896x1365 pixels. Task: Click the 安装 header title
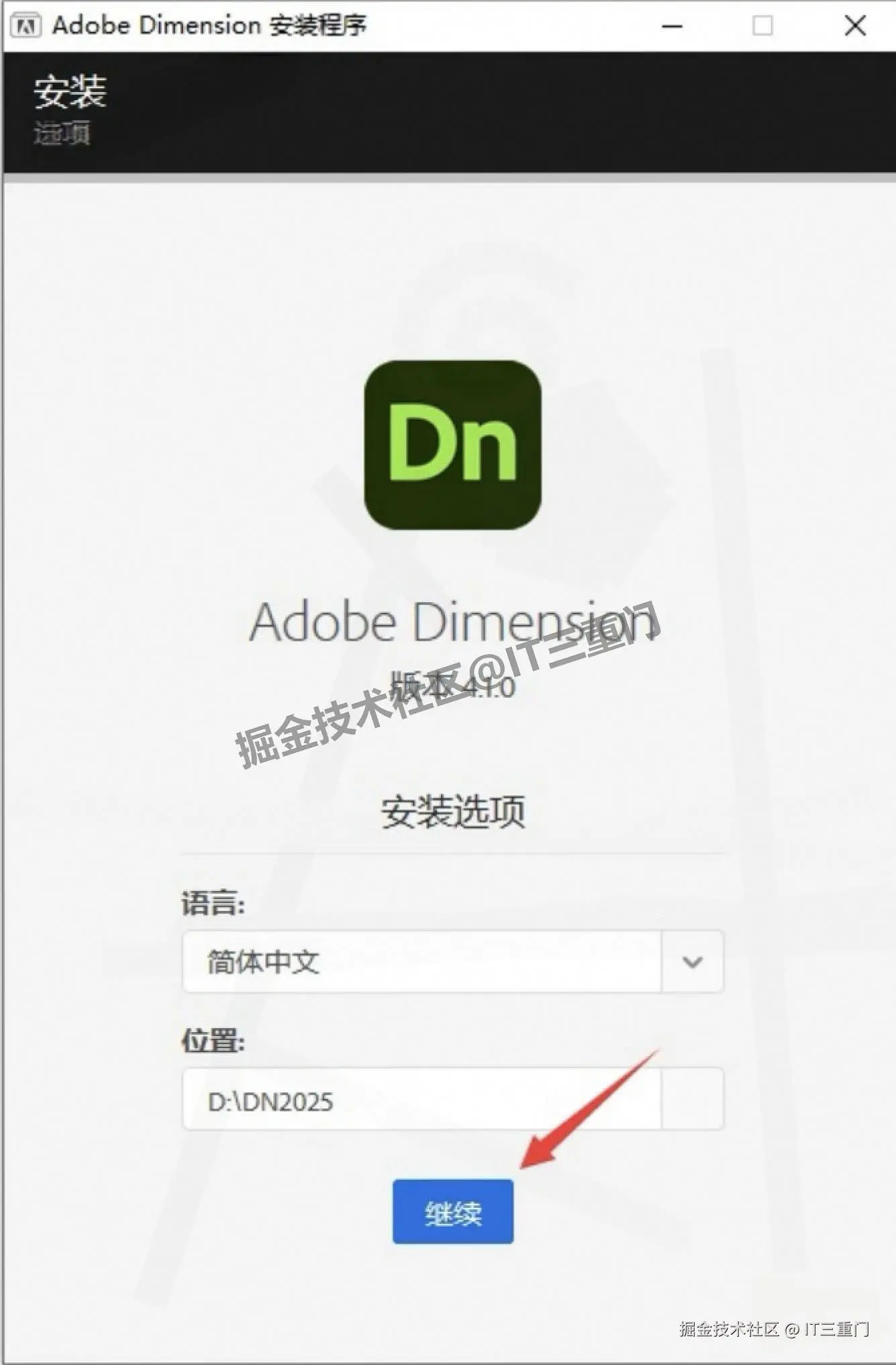(x=70, y=91)
